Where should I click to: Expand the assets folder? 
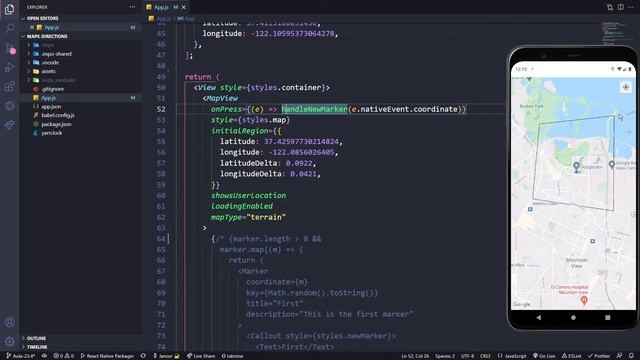[x=81, y=71]
